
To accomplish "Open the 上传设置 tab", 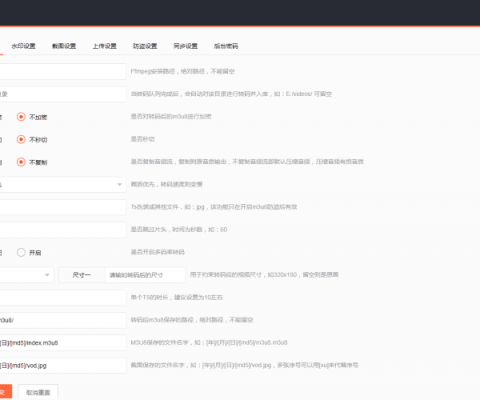I will coord(105,46).
